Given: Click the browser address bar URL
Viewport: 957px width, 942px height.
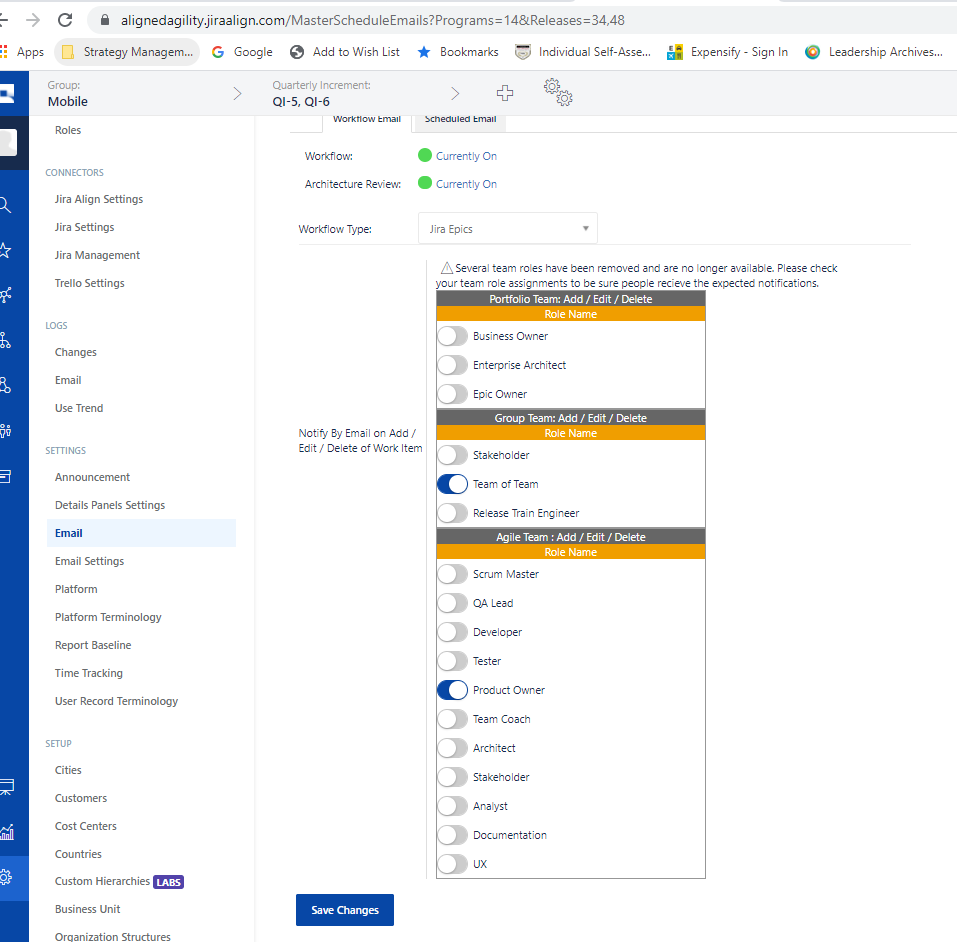Looking at the screenshot, I should coord(372,20).
